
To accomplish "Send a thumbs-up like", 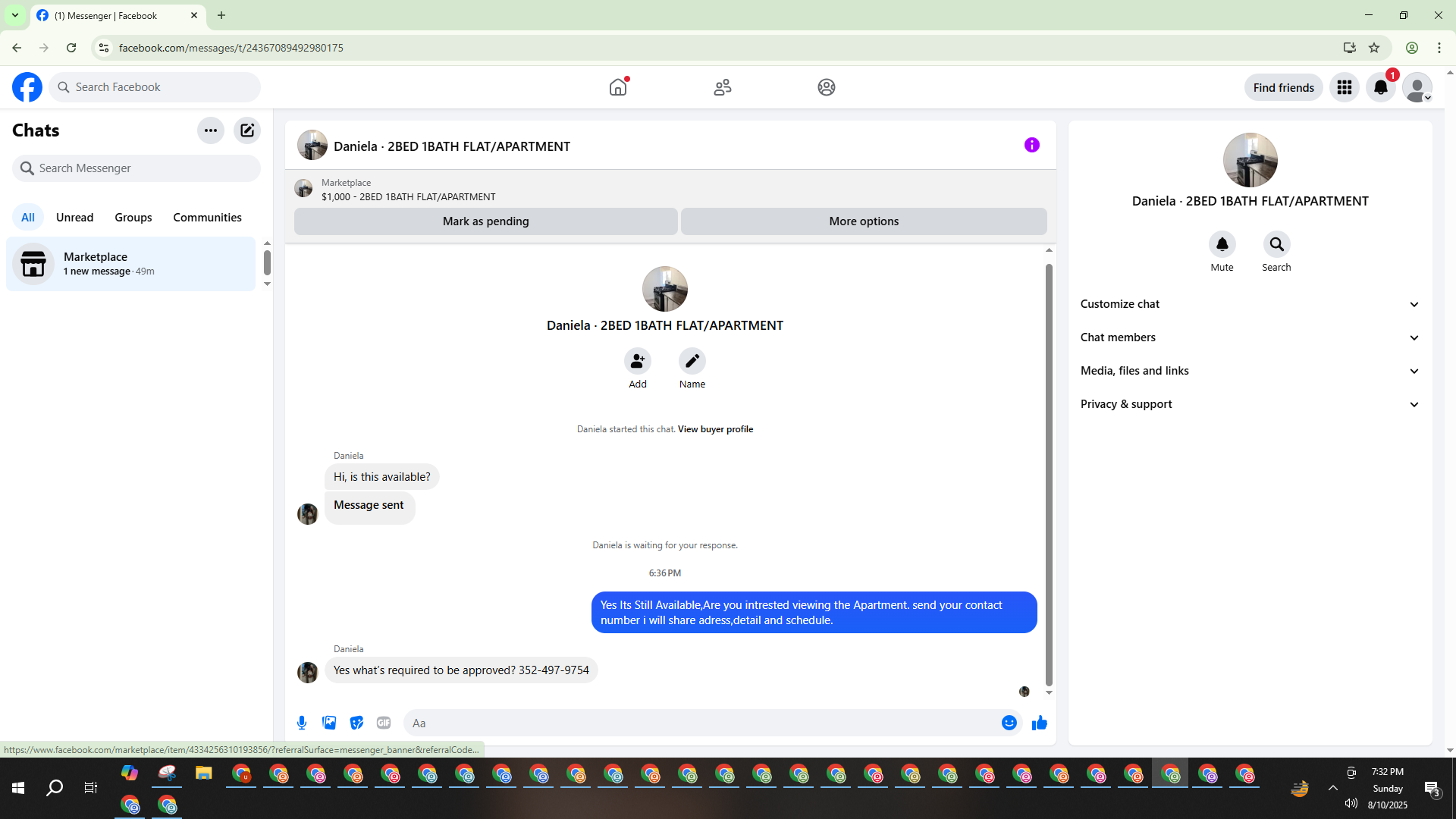I will [x=1039, y=723].
